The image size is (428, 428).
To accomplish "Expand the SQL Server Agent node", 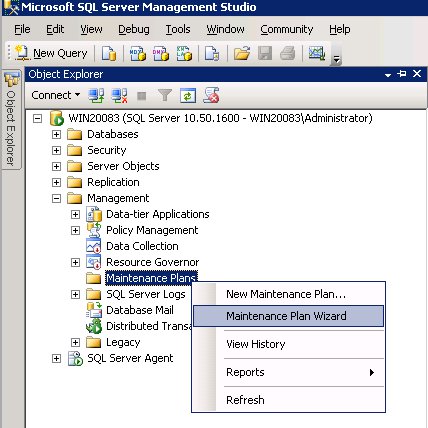I will 56,358.
